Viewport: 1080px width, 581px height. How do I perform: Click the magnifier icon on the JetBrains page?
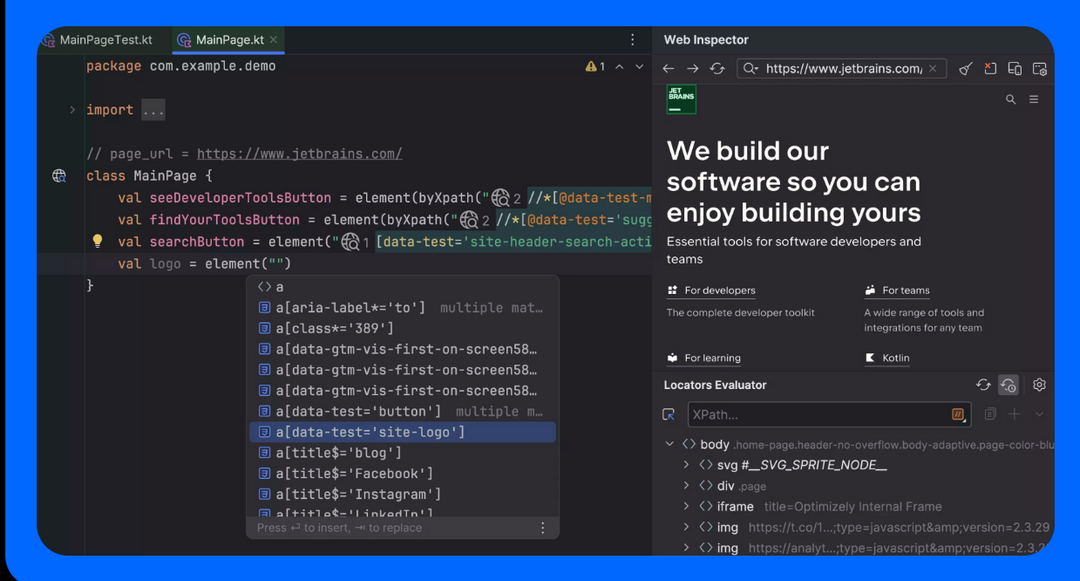tap(1010, 100)
